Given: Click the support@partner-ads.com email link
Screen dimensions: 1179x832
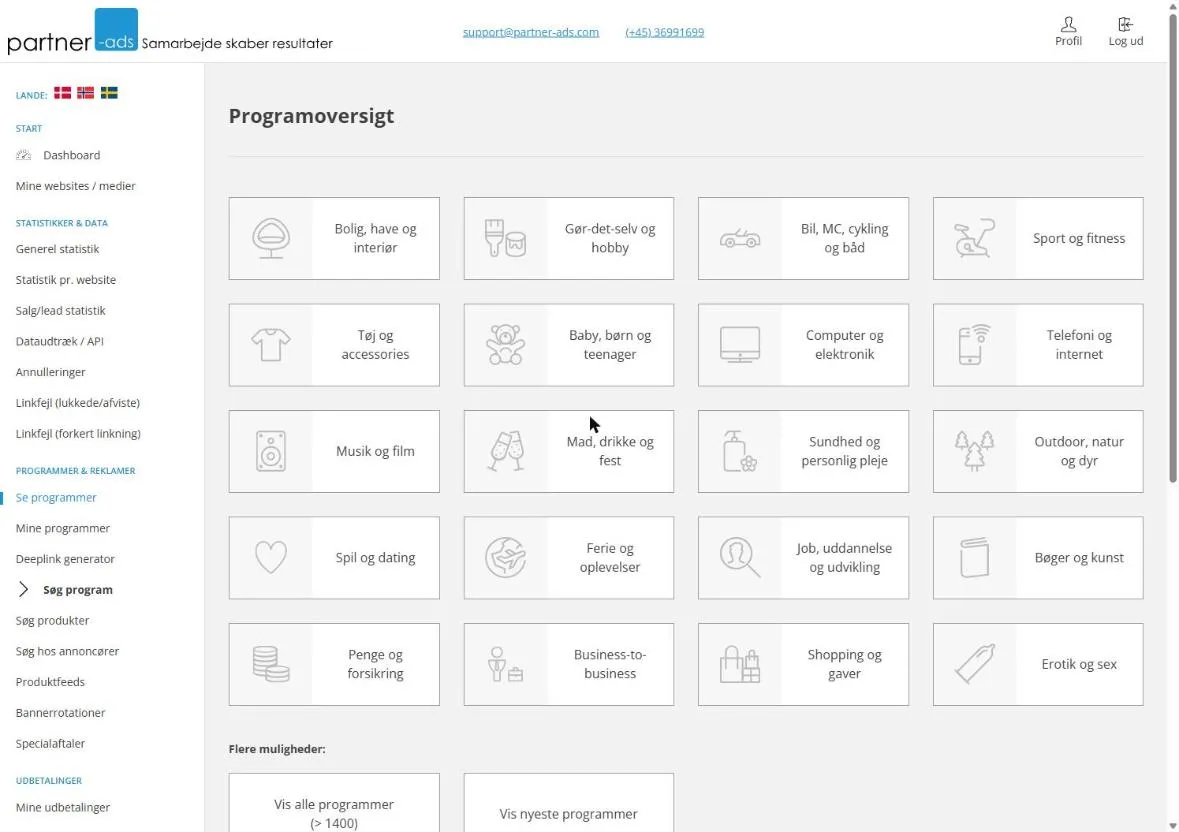Looking at the screenshot, I should pyautogui.click(x=531, y=32).
